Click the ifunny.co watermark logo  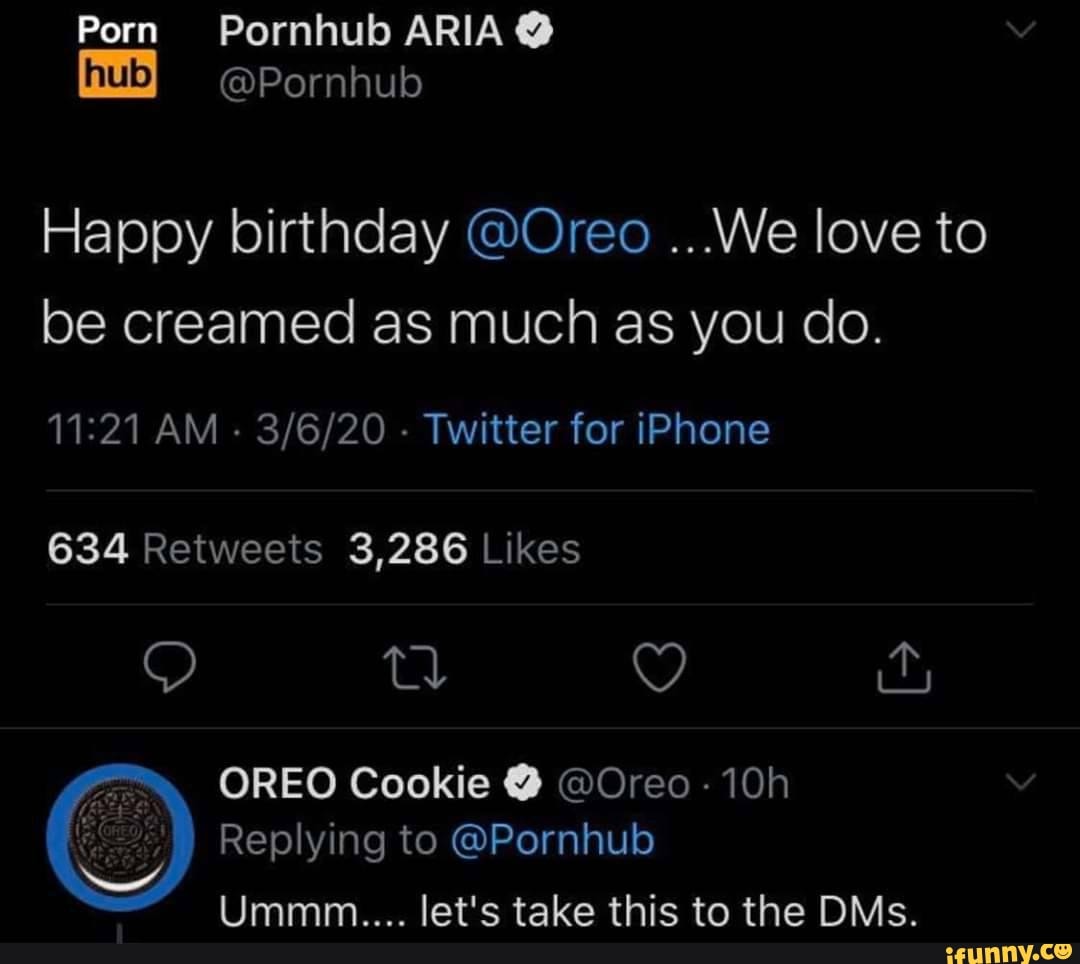tap(1007, 945)
